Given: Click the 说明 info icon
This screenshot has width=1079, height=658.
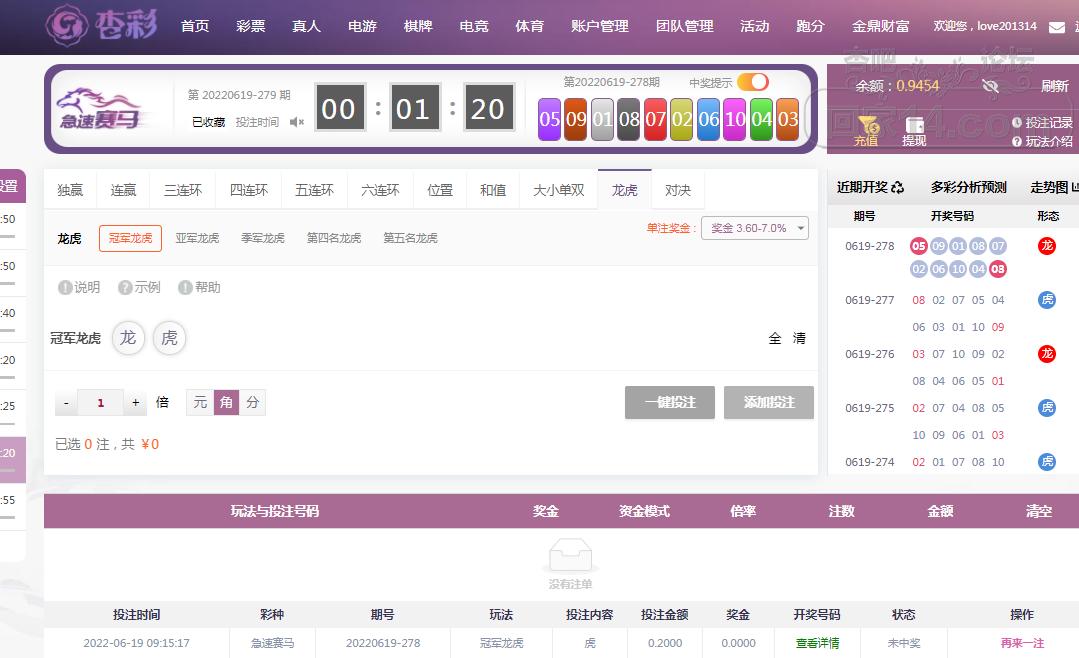Looking at the screenshot, I should 65,288.
